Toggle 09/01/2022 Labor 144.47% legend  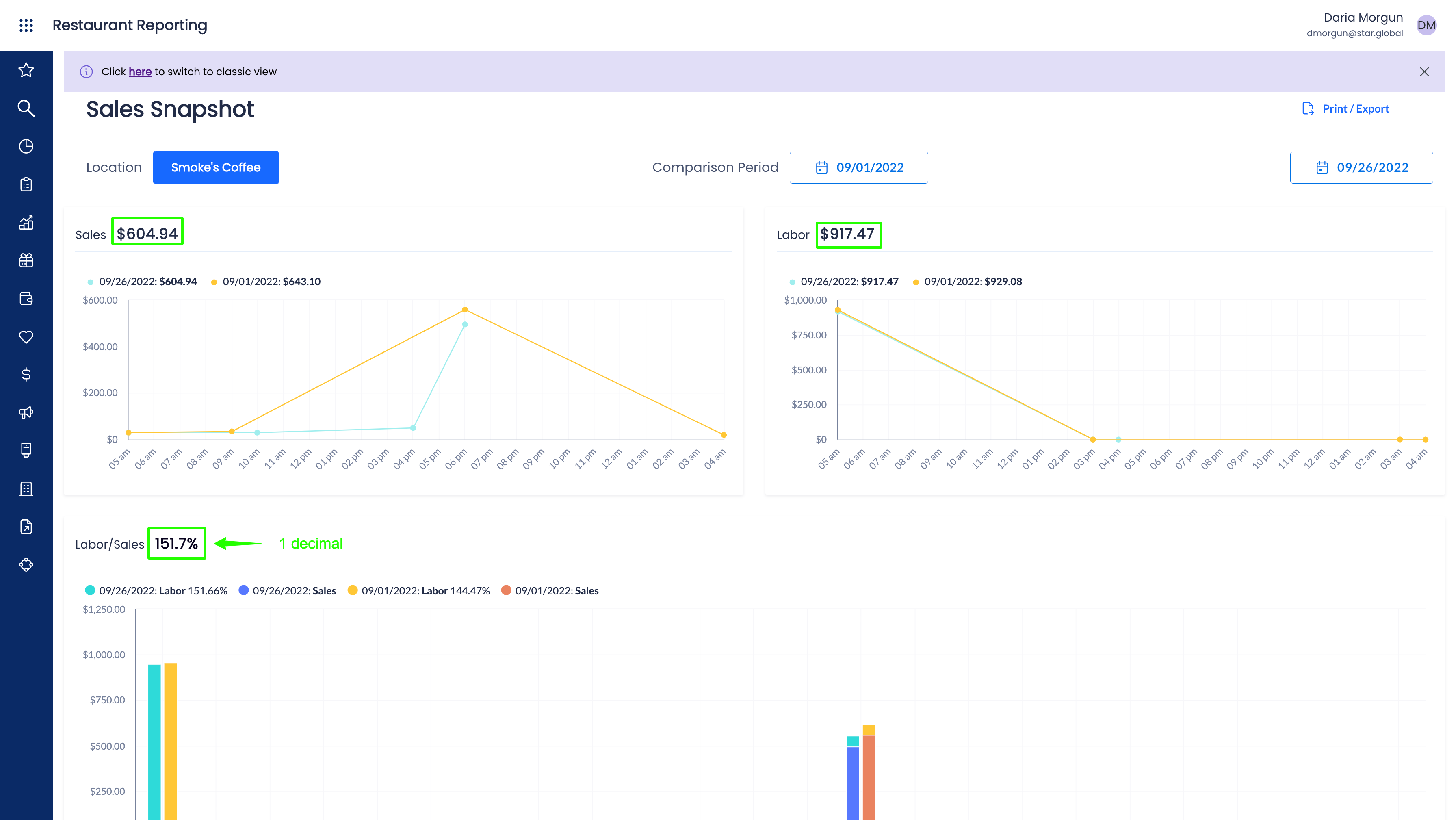coord(419,590)
